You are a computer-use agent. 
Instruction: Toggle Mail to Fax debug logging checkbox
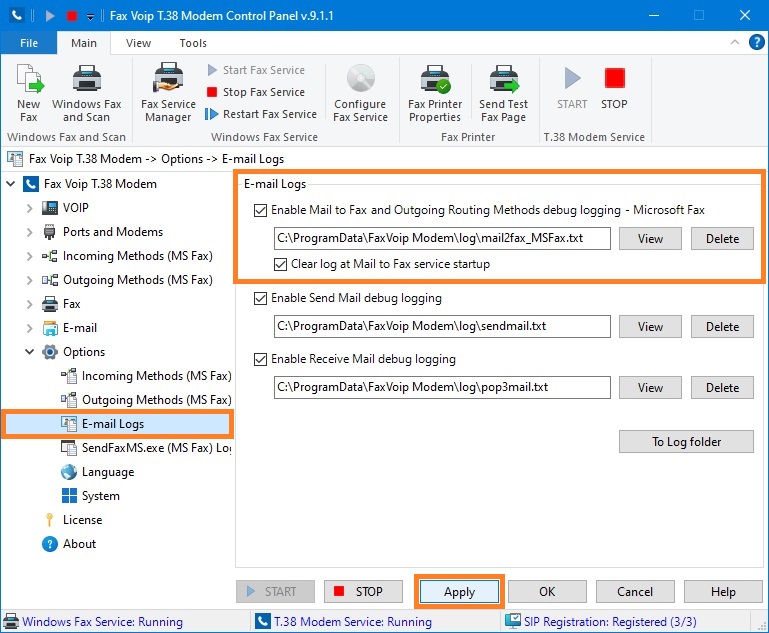coord(260,210)
